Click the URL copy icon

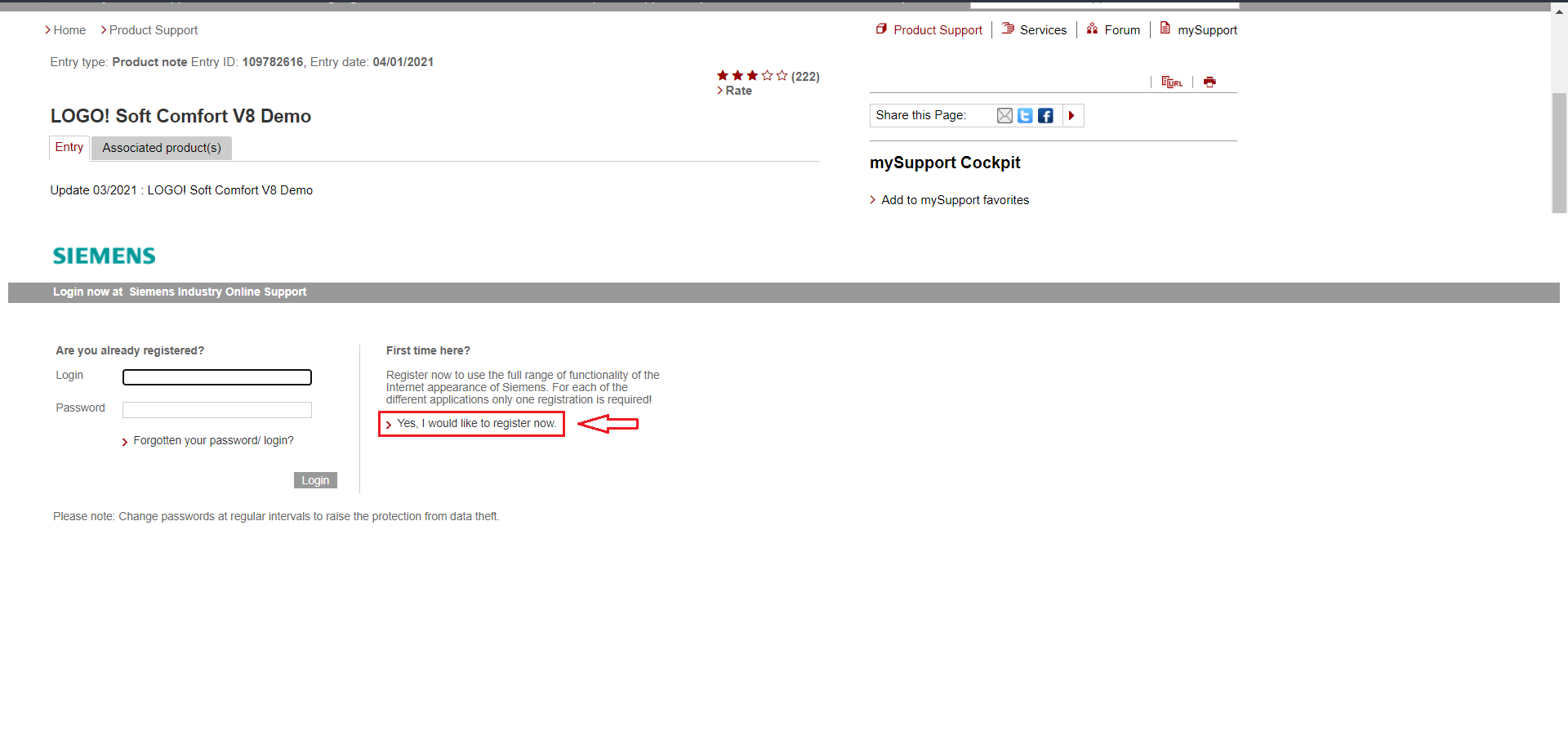(1172, 82)
